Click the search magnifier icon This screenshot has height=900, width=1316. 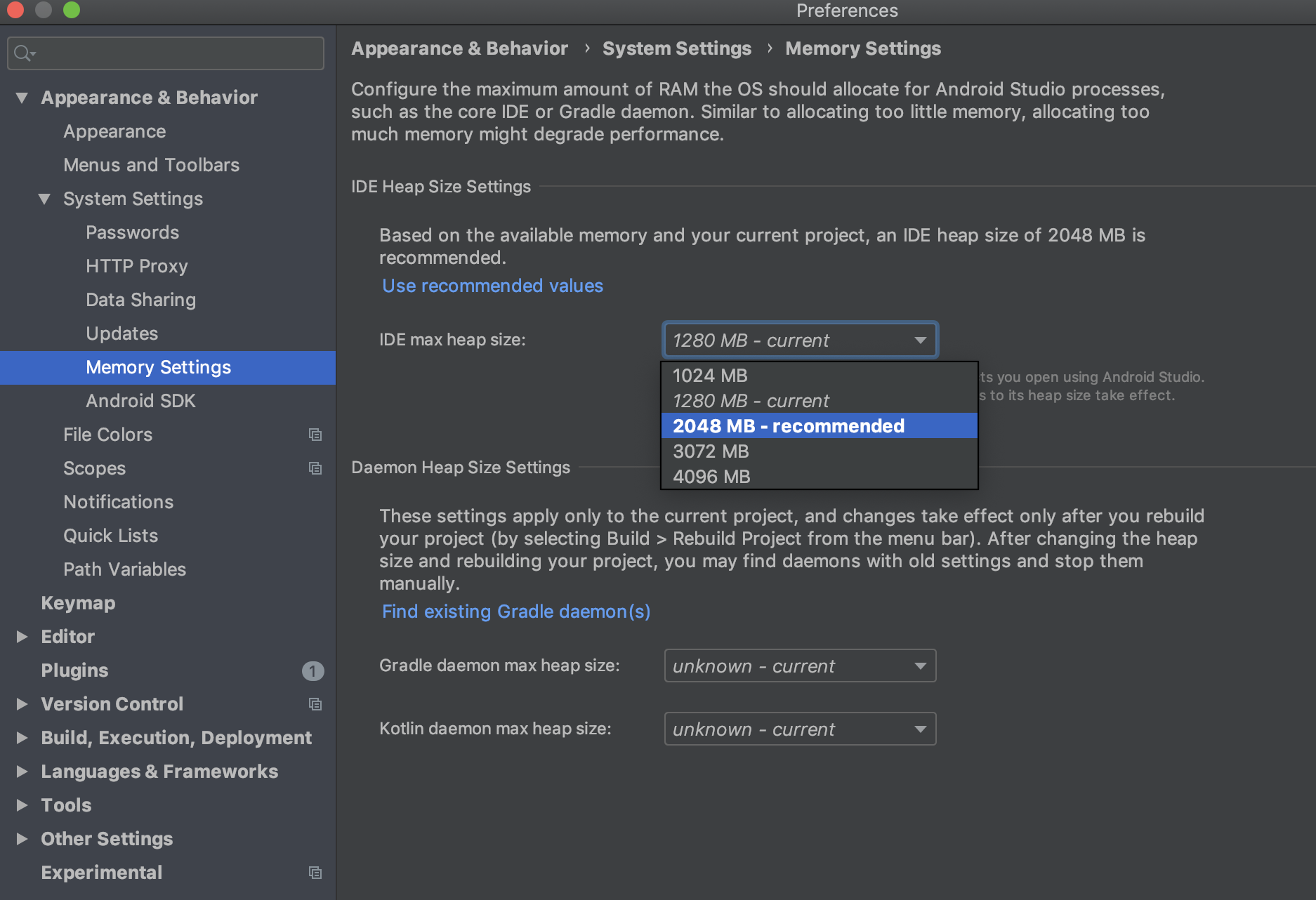point(25,53)
